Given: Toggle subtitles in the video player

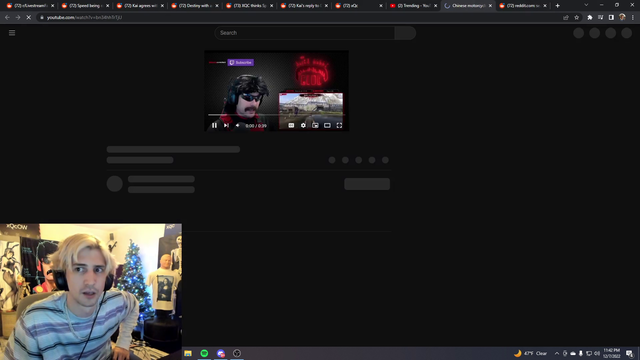Looking at the screenshot, I should click(x=291, y=125).
